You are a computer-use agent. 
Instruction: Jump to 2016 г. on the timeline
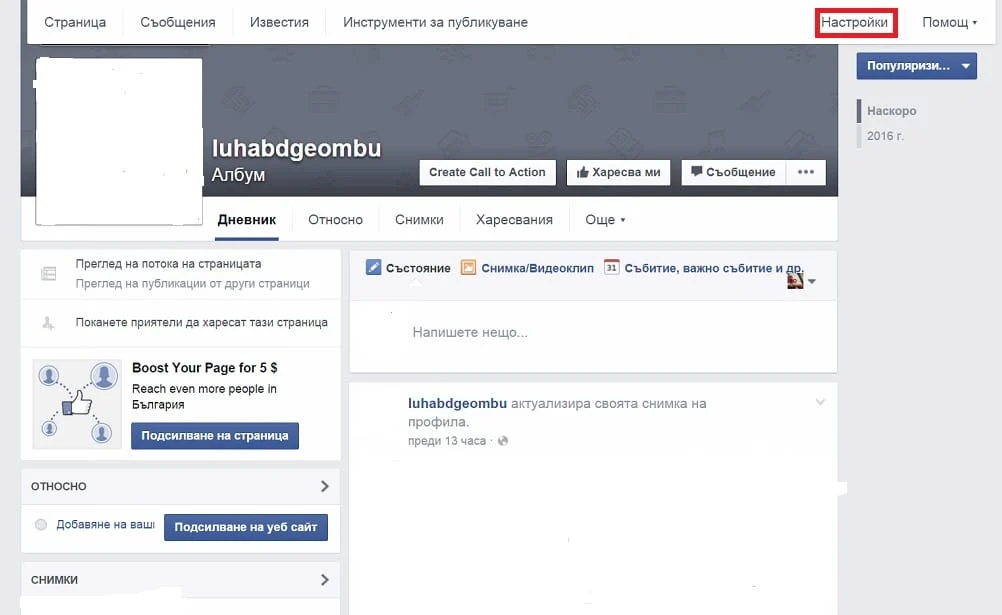[x=885, y=136]
